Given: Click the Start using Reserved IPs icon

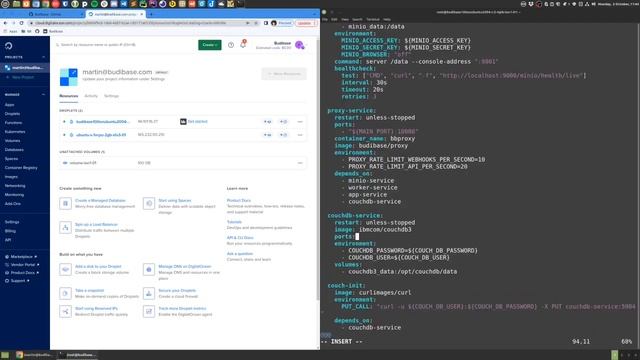Looking at the screenshot, I should (65, 311).
